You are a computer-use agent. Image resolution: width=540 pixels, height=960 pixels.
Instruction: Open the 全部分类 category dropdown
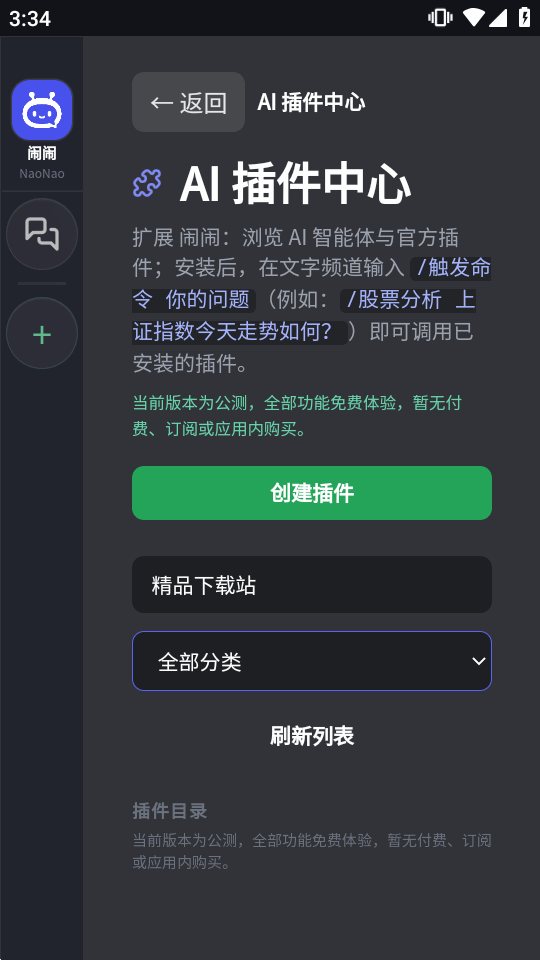click(x=312, y=661)
